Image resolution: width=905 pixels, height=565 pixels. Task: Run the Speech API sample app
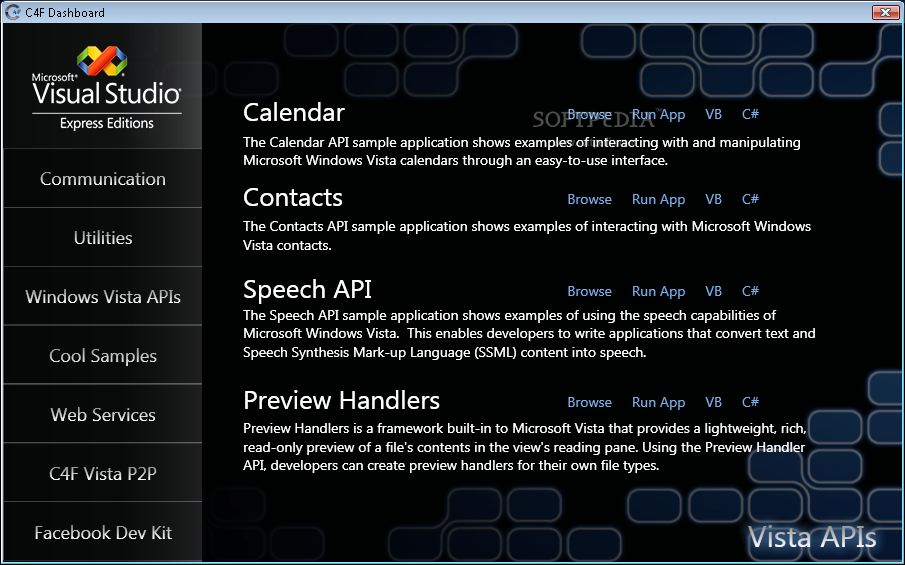pos(659,291)
